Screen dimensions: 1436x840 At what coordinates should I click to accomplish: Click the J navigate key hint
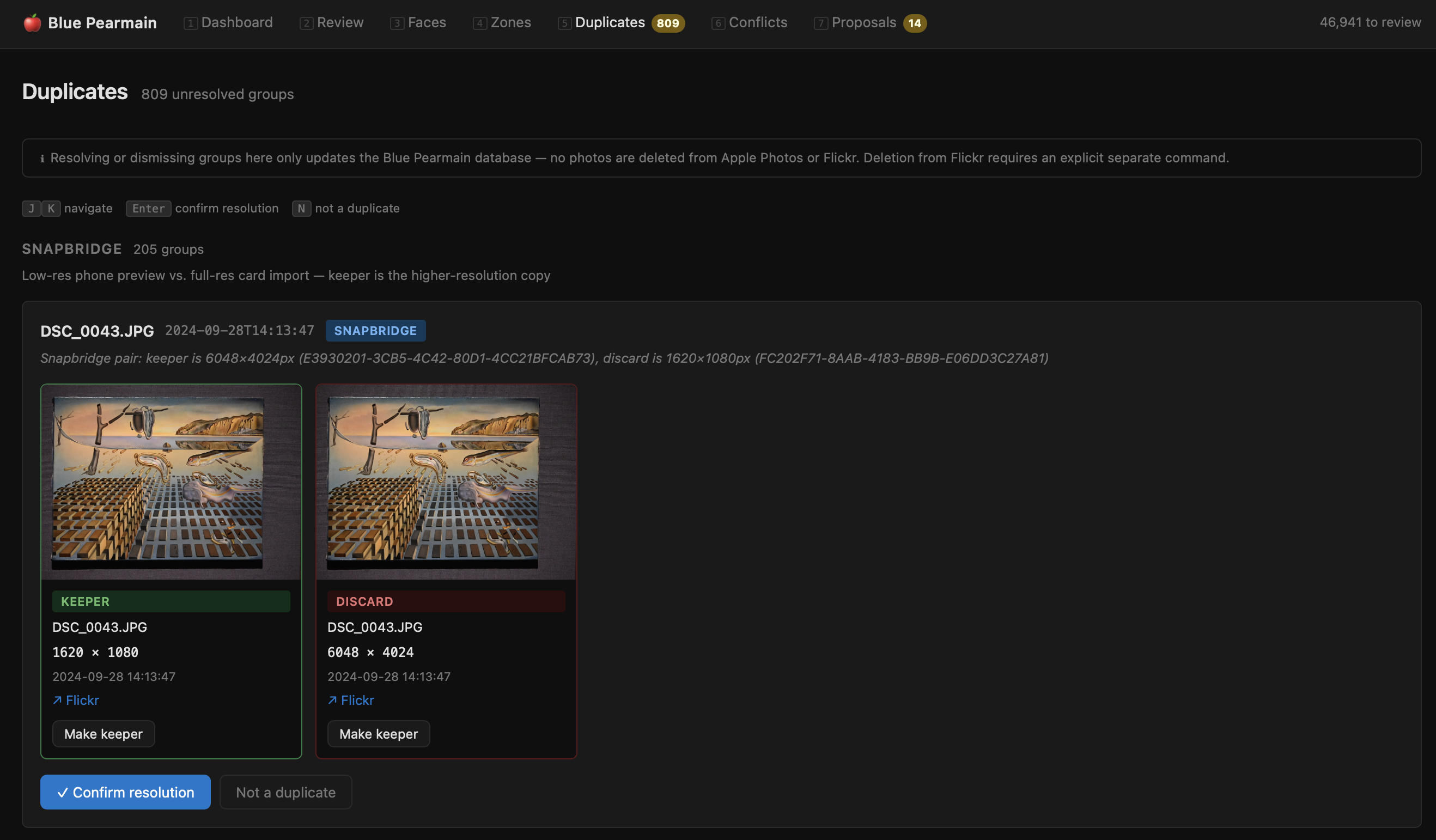(32, 209)
